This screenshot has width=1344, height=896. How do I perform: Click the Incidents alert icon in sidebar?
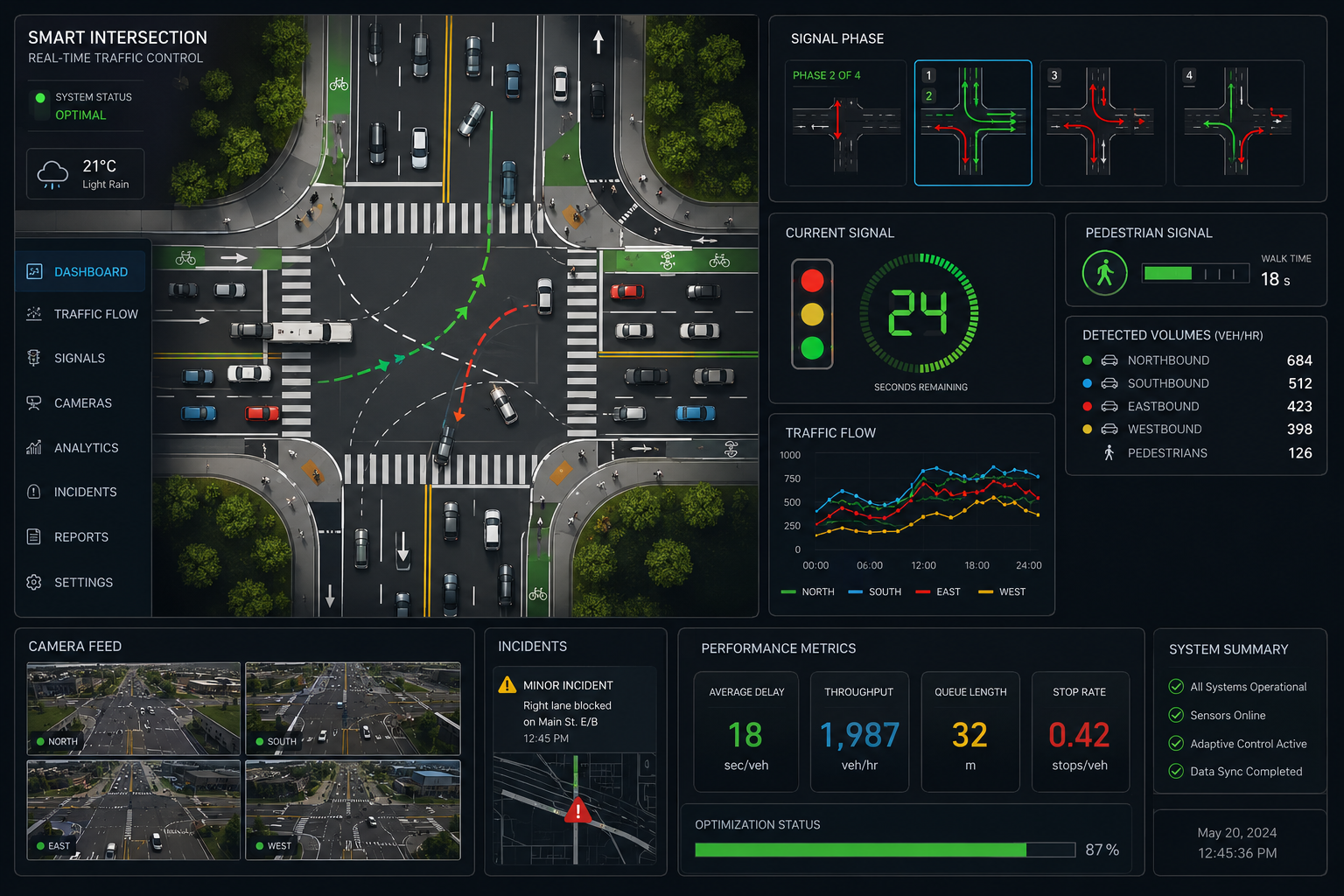[x=34, y=492]
